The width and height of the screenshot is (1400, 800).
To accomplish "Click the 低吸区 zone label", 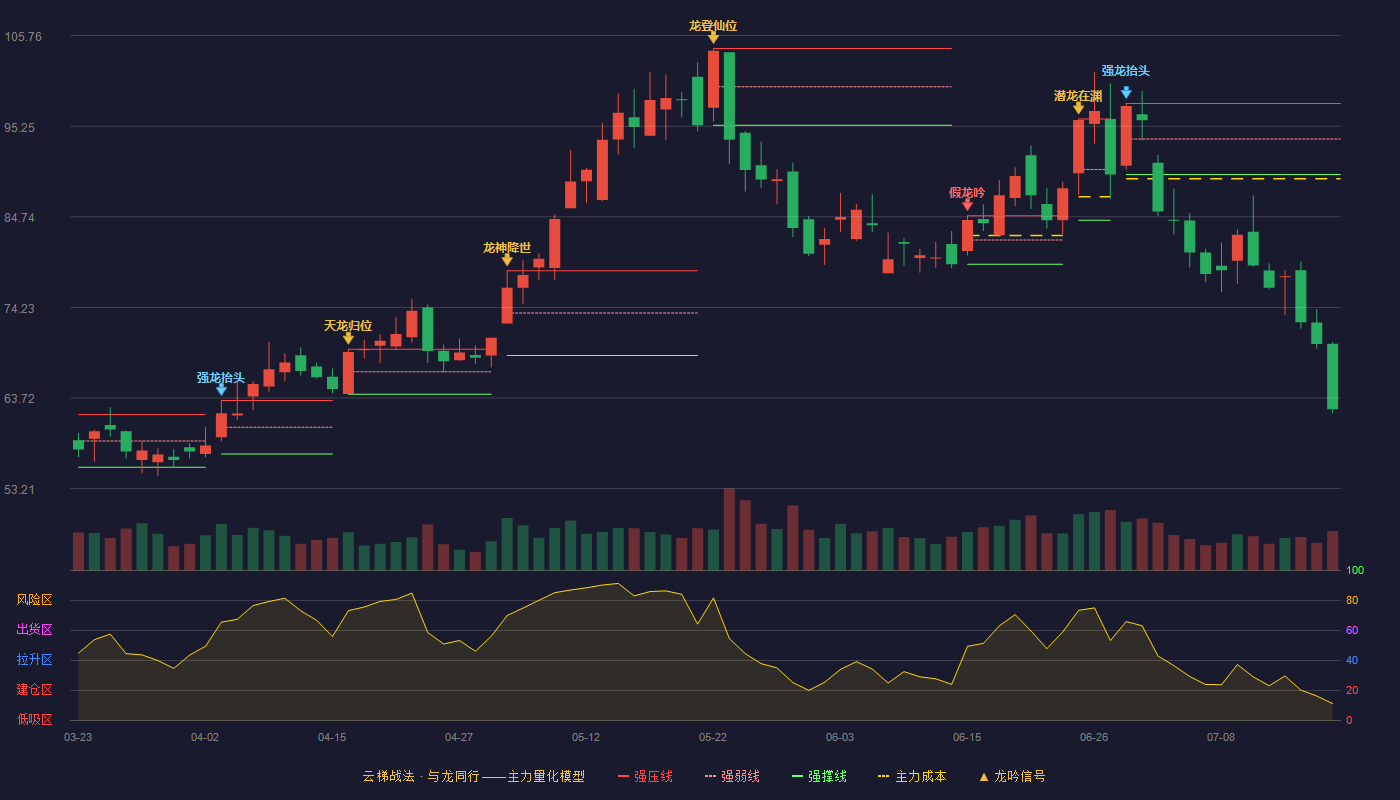I will [34, 719].
